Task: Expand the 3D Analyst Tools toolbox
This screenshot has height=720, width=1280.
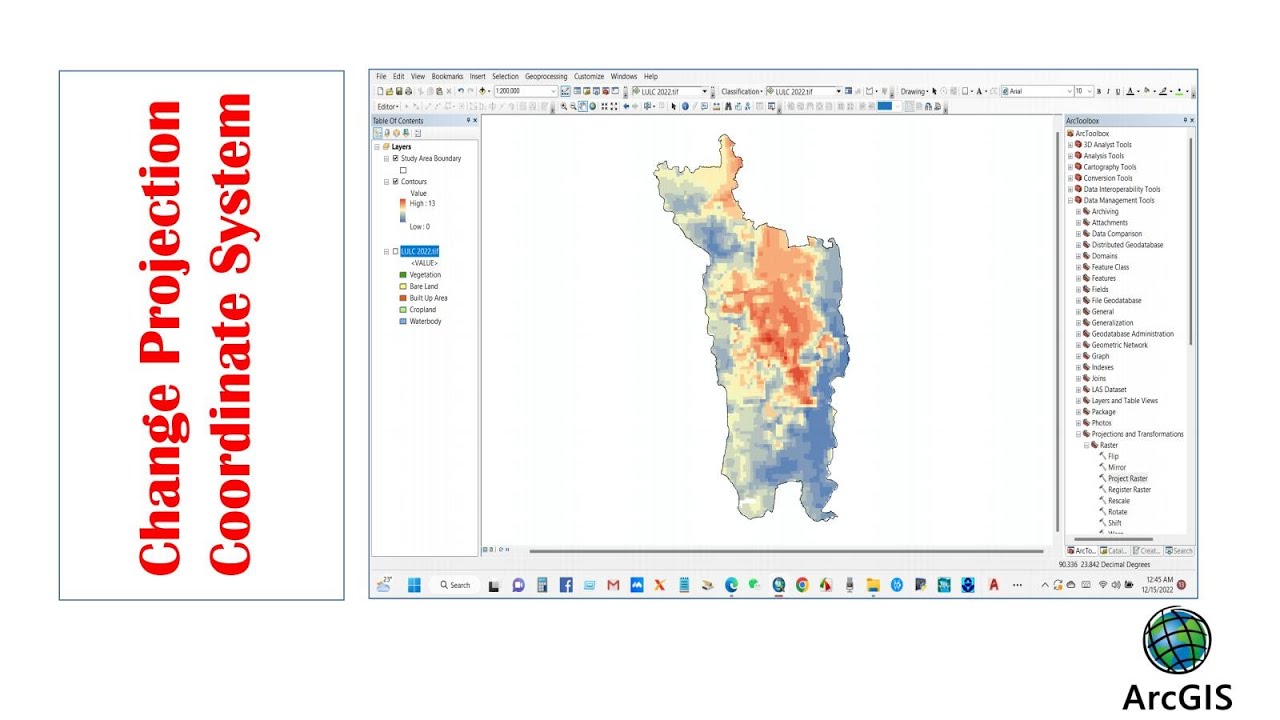Action: (1070, 145)
